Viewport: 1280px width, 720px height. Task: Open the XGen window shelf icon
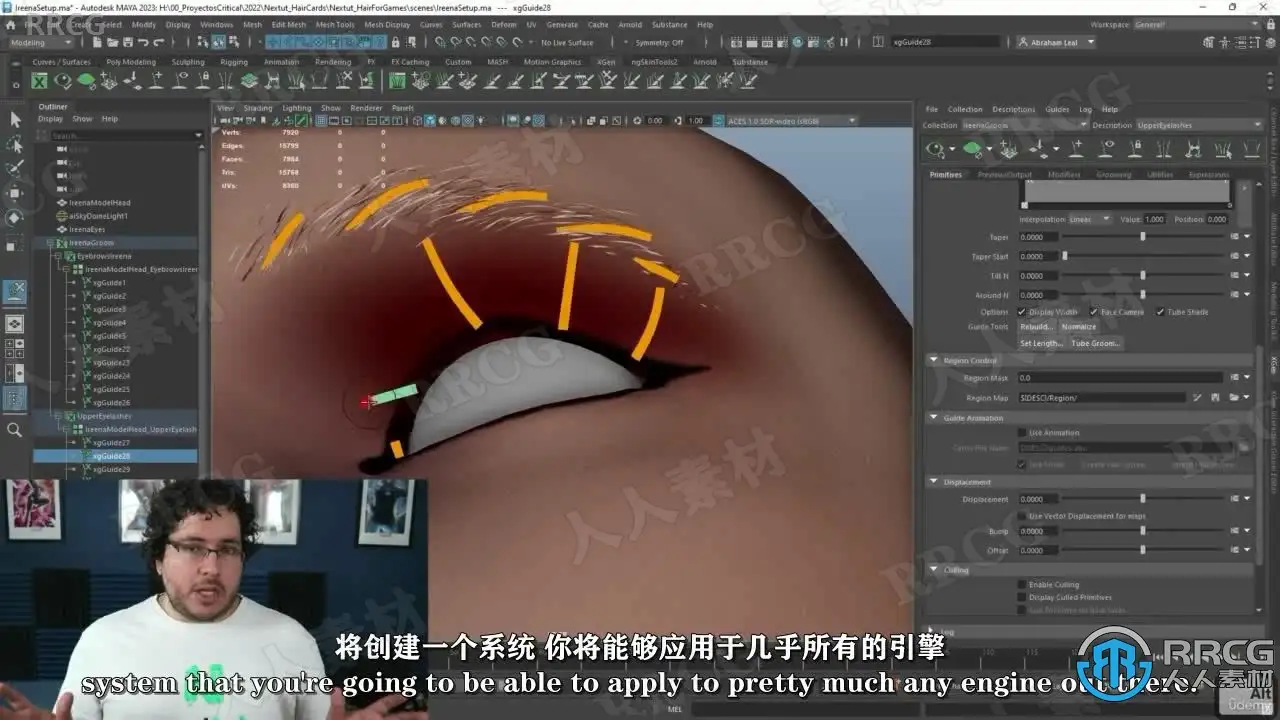coord(40,81)
